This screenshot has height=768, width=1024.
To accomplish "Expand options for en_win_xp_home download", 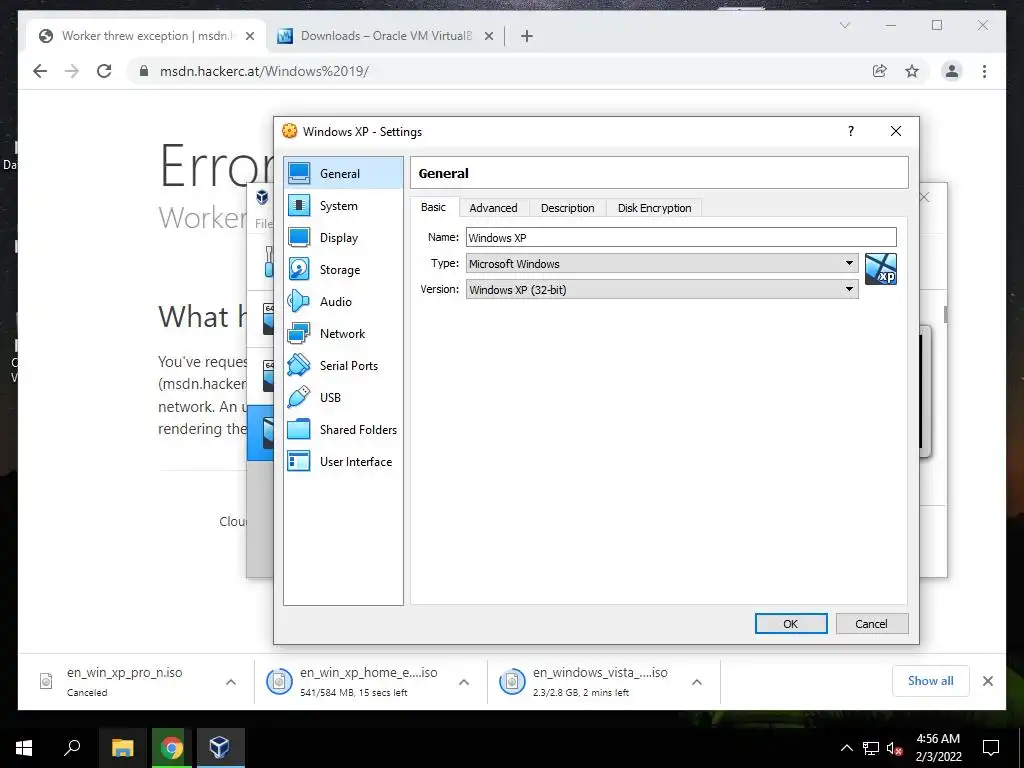I will click(464, 682).
